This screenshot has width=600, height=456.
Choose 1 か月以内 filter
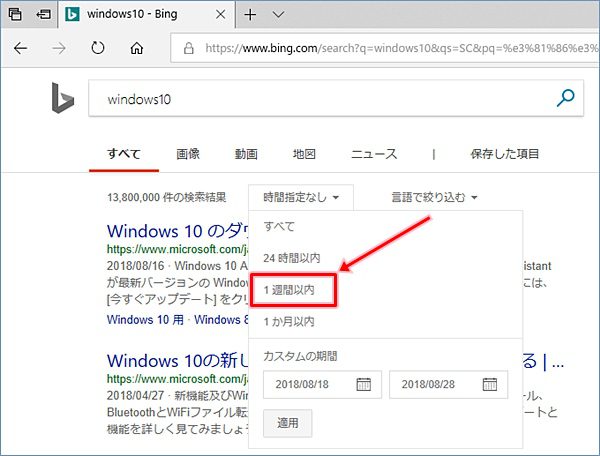click(289, 322)
